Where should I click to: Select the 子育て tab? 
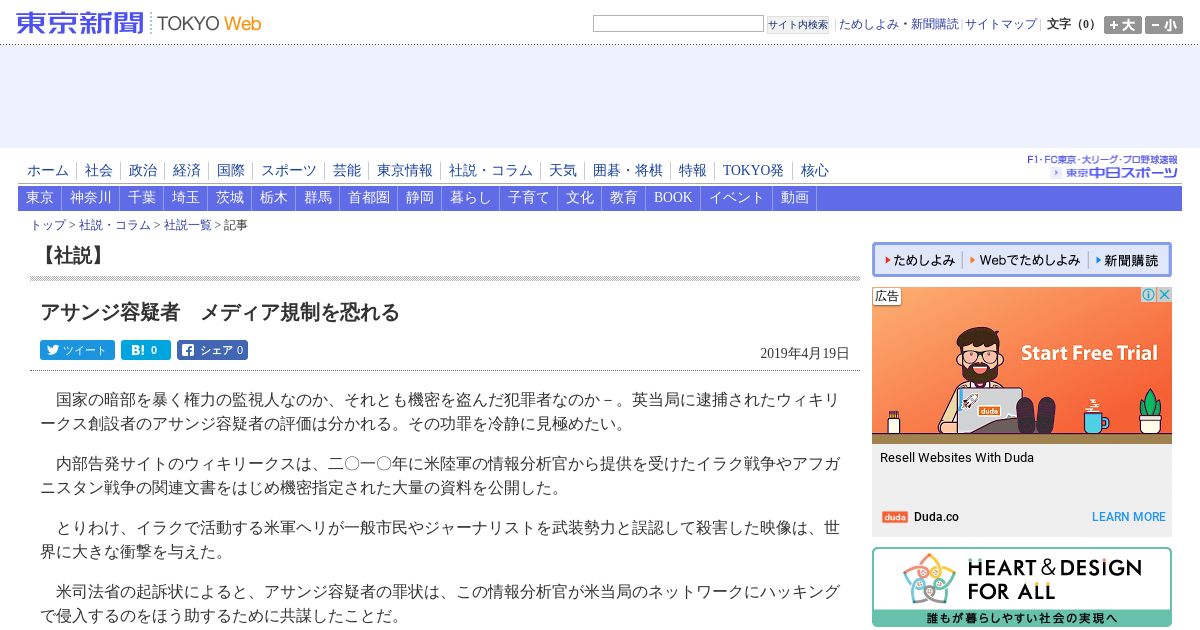pos(529,198)
